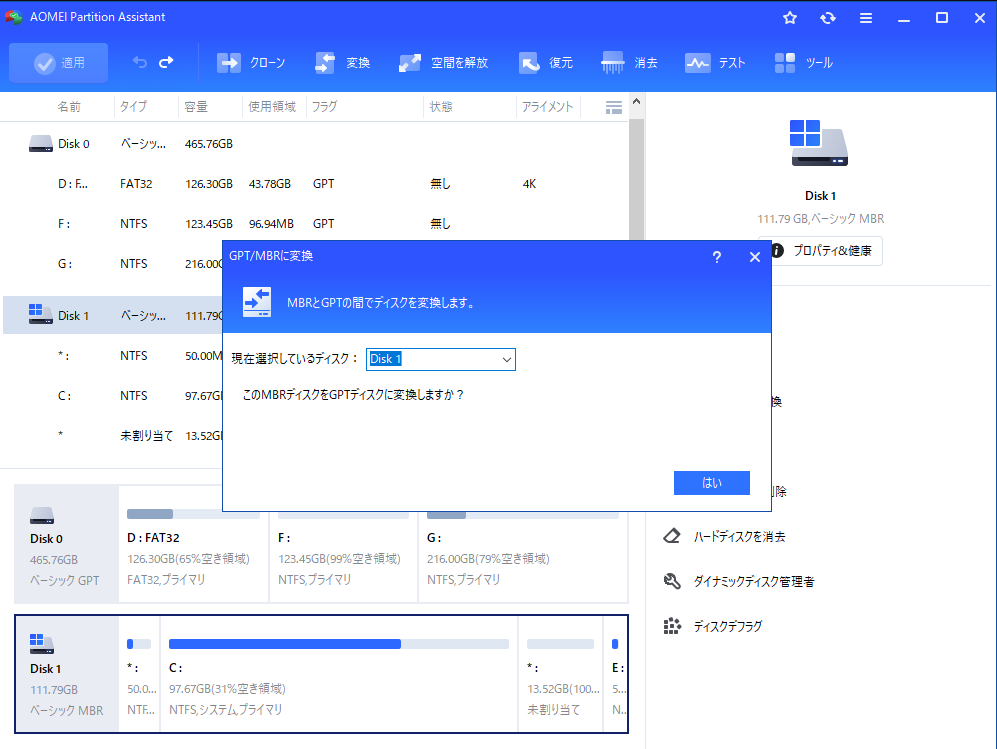Open the currently selected disk dropdown
The image size is (997, 749).
[x=441, y=359]
